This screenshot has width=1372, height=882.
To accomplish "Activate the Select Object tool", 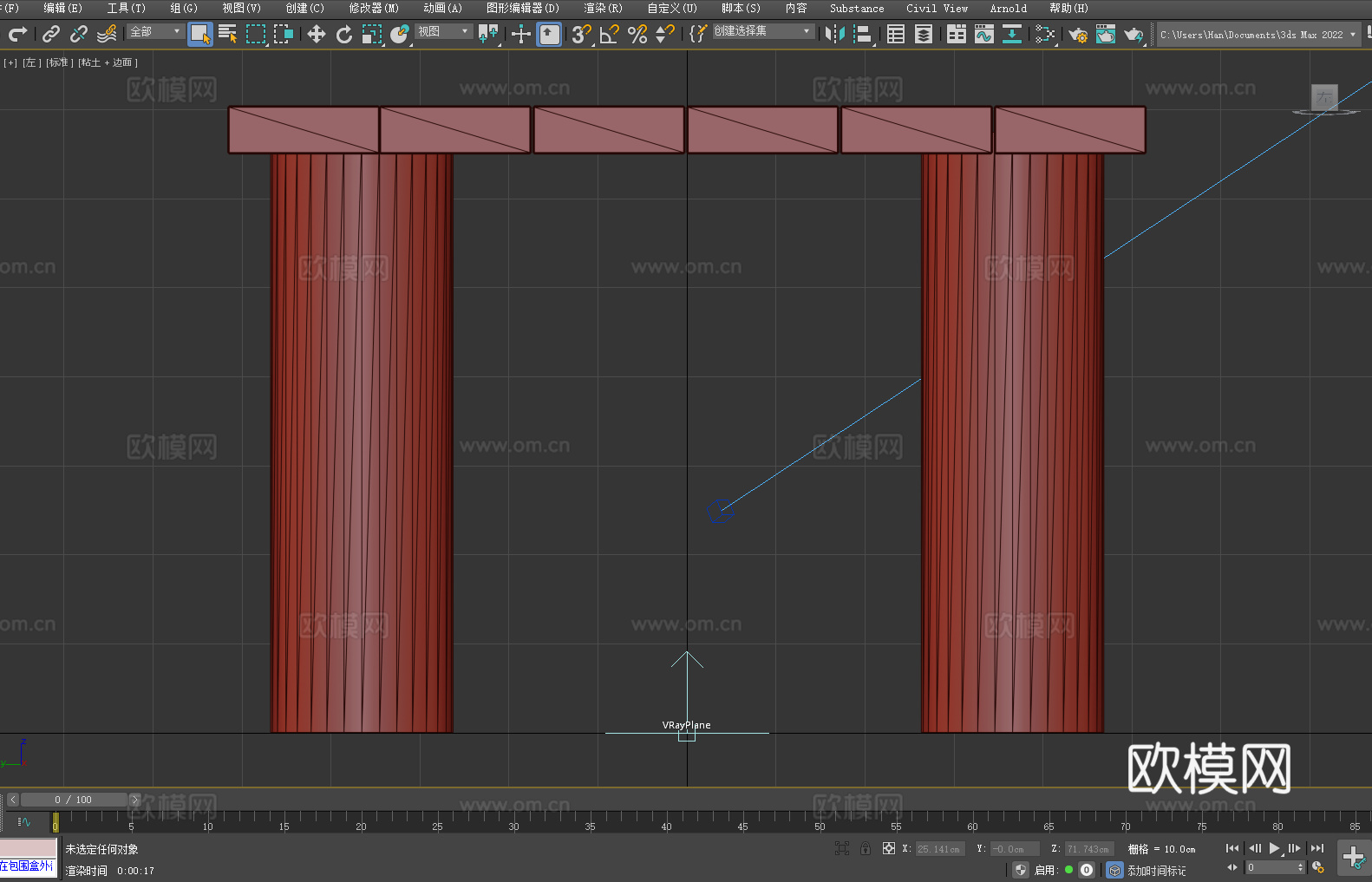I will tap(200, 34).
